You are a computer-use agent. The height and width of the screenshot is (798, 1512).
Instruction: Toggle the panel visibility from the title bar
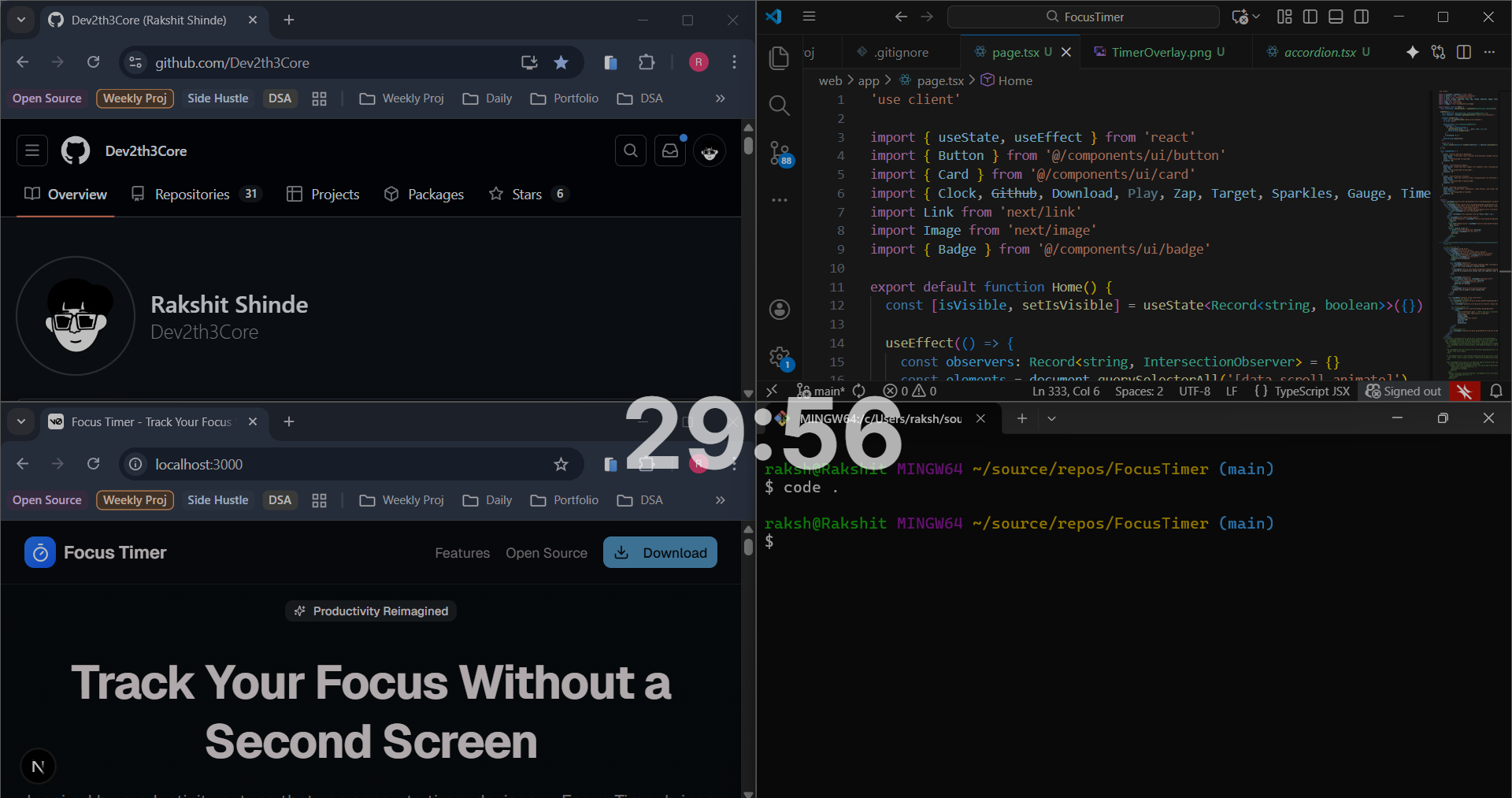[1336, 16]
